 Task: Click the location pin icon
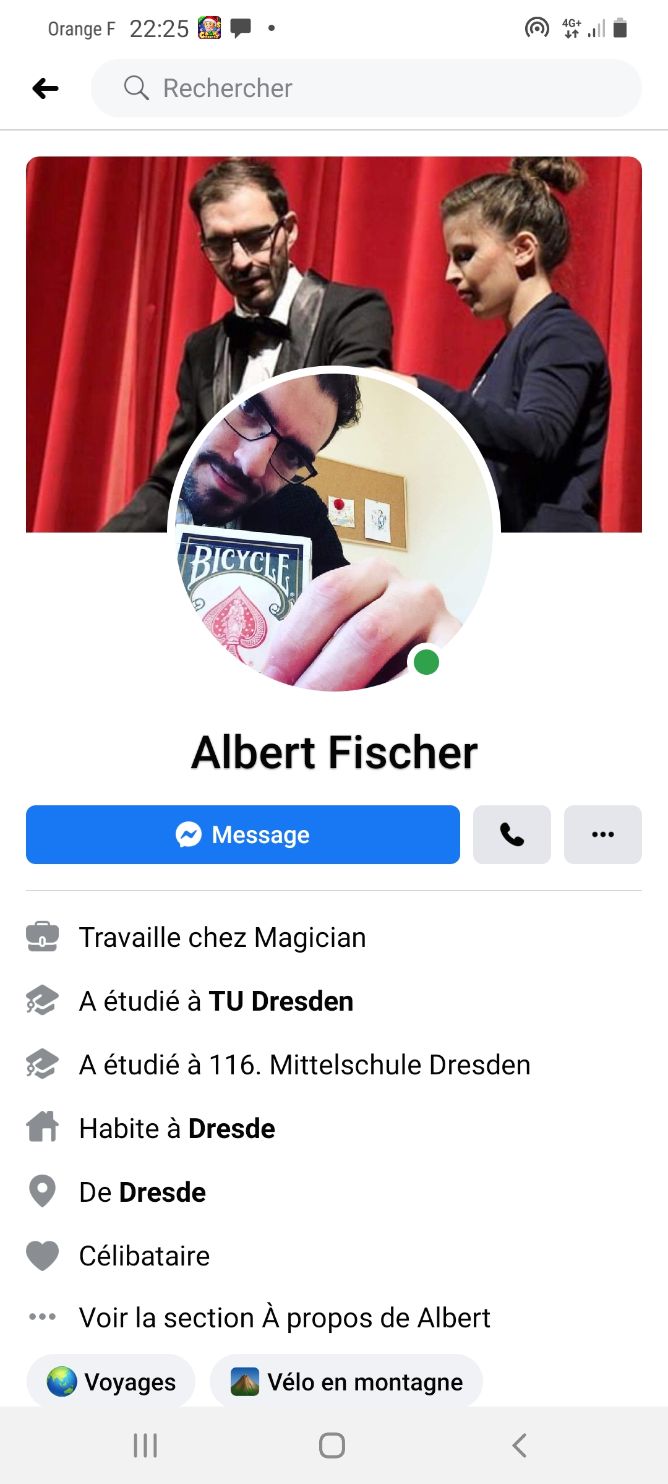[42, 1192]
